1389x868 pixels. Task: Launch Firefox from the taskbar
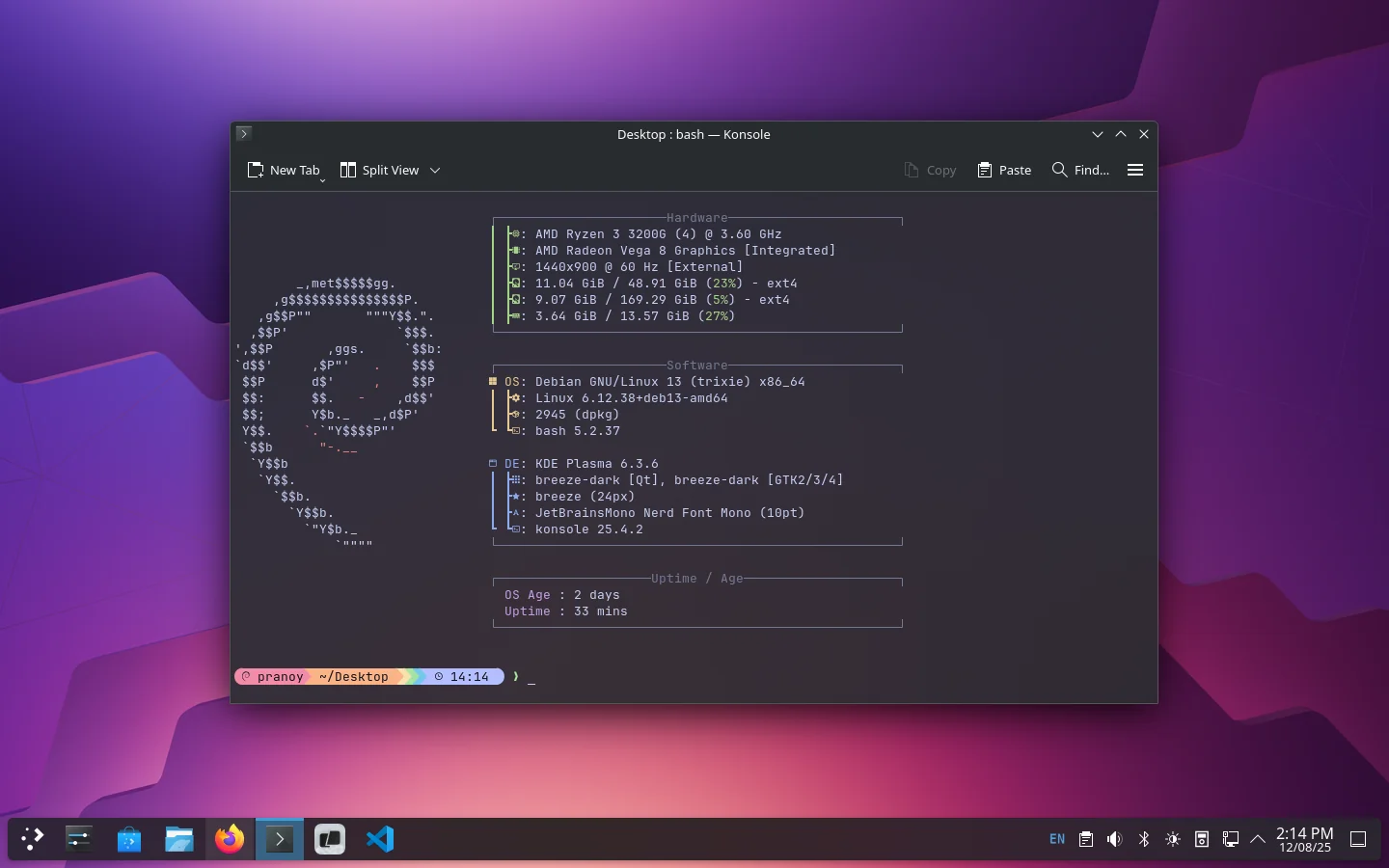click(230, 839)
